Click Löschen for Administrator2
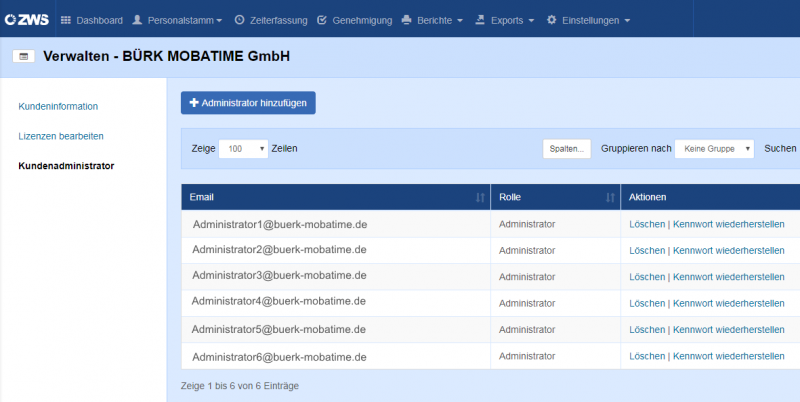The height and width of the screenshot is (402, 800). [647, 250]
